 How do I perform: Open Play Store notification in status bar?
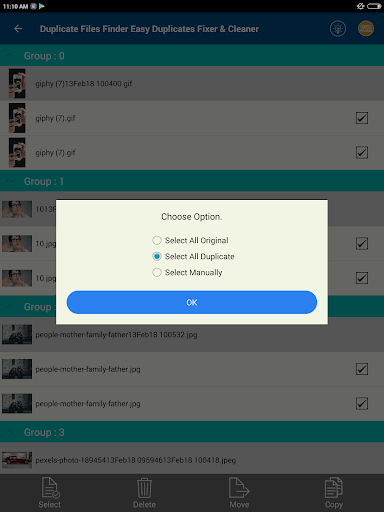coord(42,6)
